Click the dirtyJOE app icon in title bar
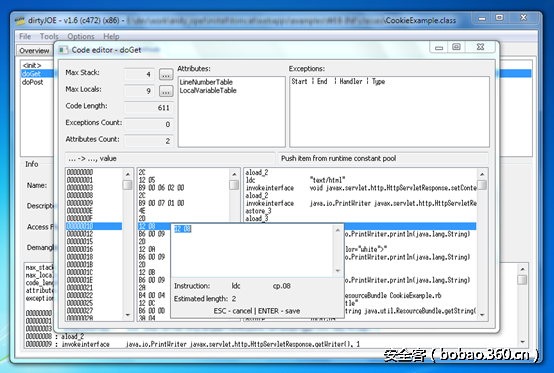Image resolution: width=554 pixels, height=373 pixels. (20, 20)
